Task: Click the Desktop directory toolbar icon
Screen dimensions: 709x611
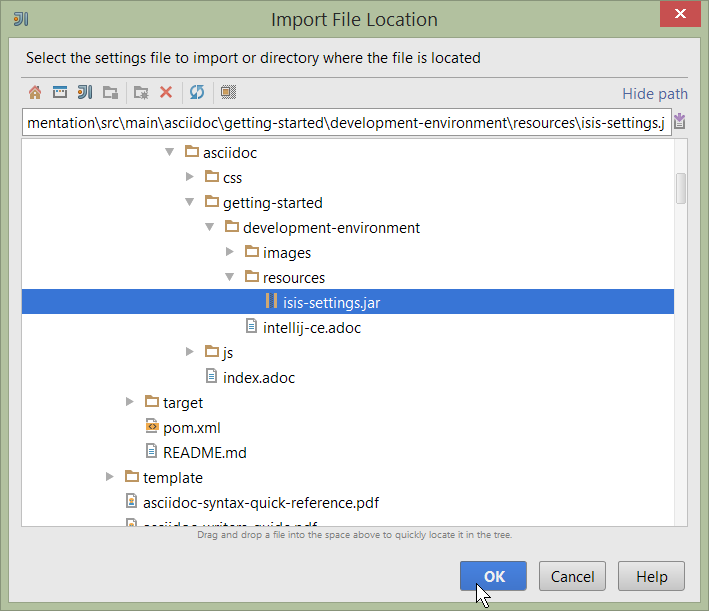Action: 60,92
